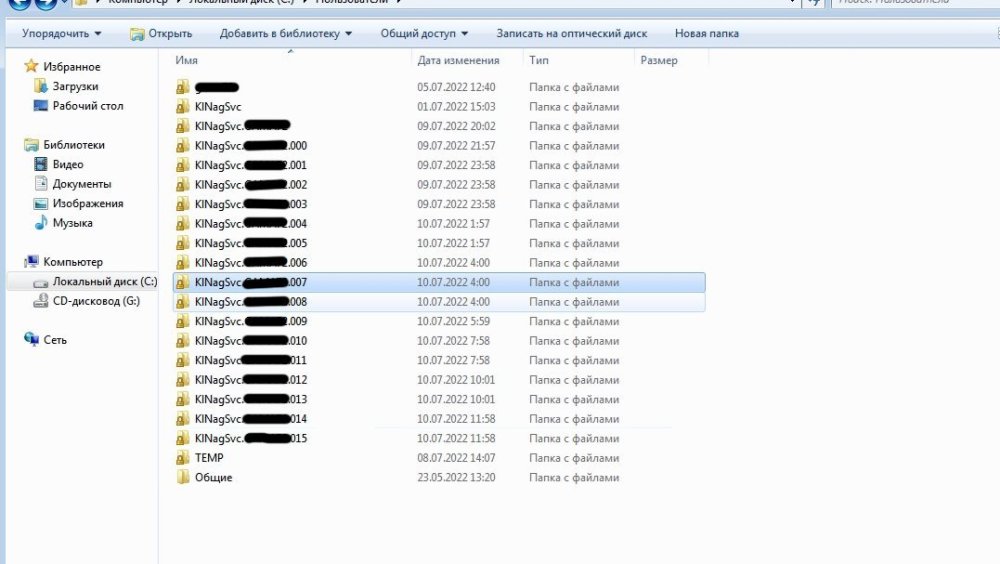Viewport: 1000px width, 564px height.
Task: Open the Упорядочить dropdown menu
Action: point(61,33)
